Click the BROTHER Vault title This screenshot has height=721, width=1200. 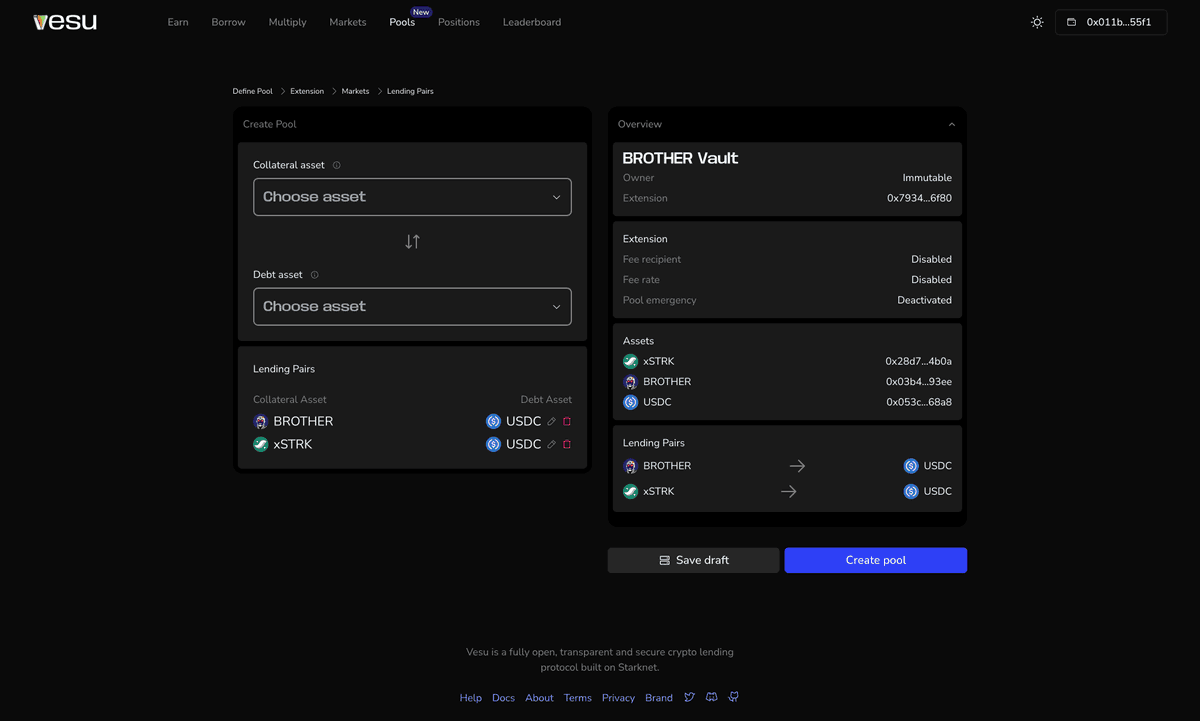pyautogui.click(x=680, y=158)
